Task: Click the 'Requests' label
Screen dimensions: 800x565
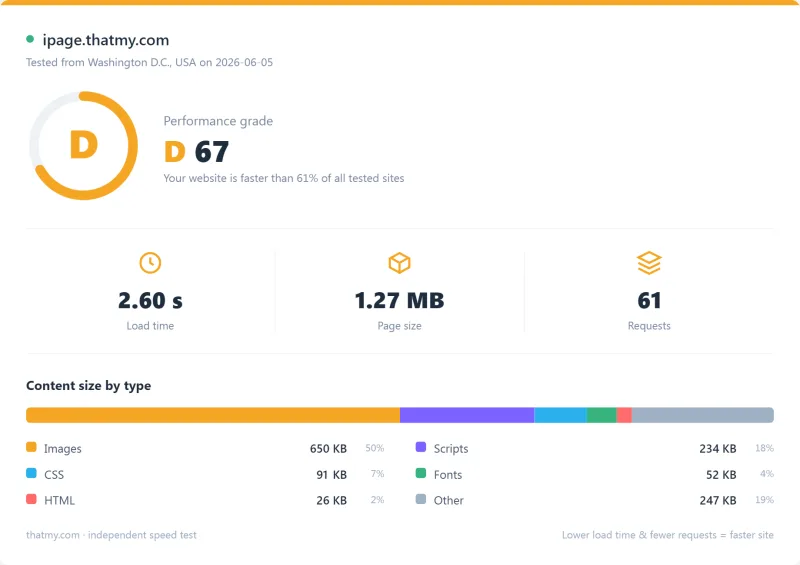Action: (x=649, y=326)
